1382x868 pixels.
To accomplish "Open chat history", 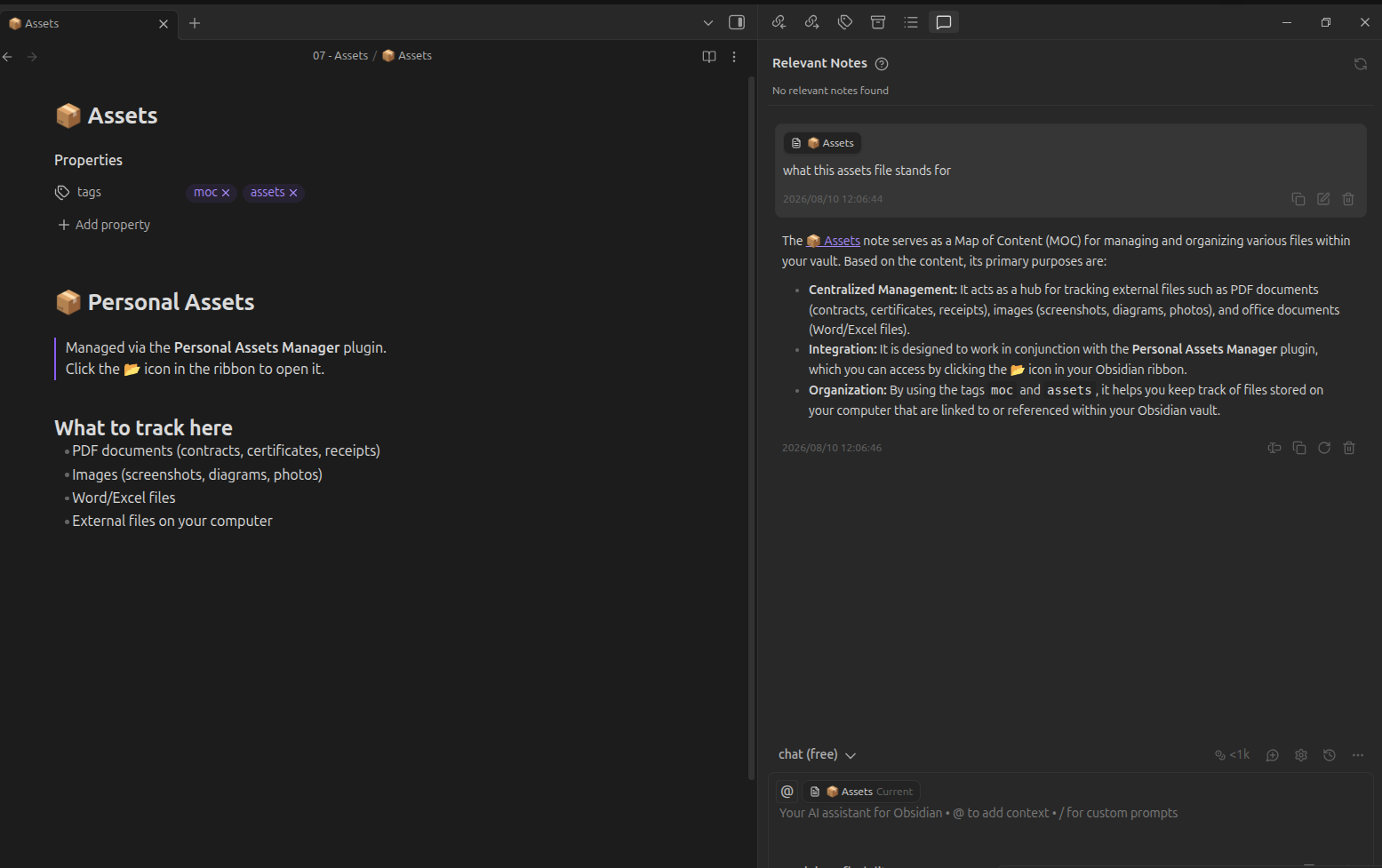I will tap(1330, 755).
